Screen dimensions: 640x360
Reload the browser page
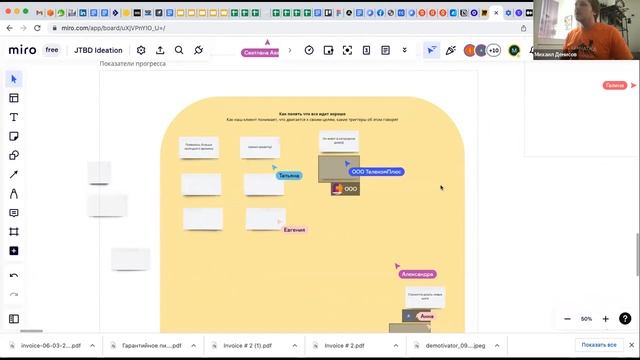click(37, 28)
